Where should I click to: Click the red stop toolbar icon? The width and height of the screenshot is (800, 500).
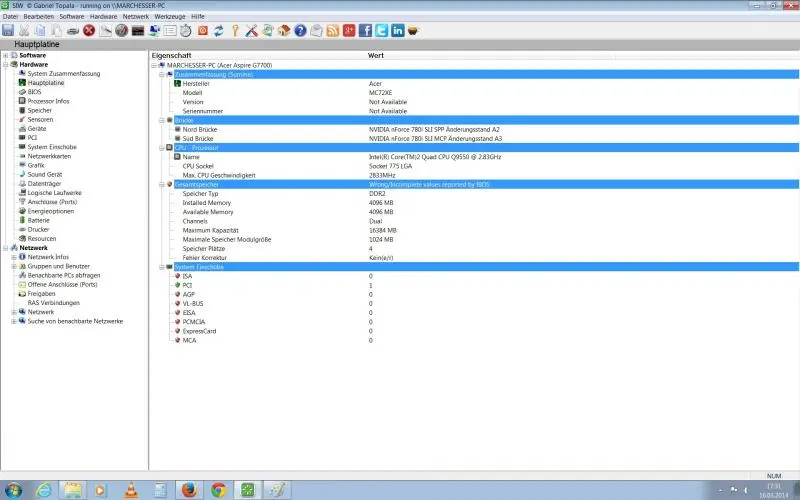(89, 31)
